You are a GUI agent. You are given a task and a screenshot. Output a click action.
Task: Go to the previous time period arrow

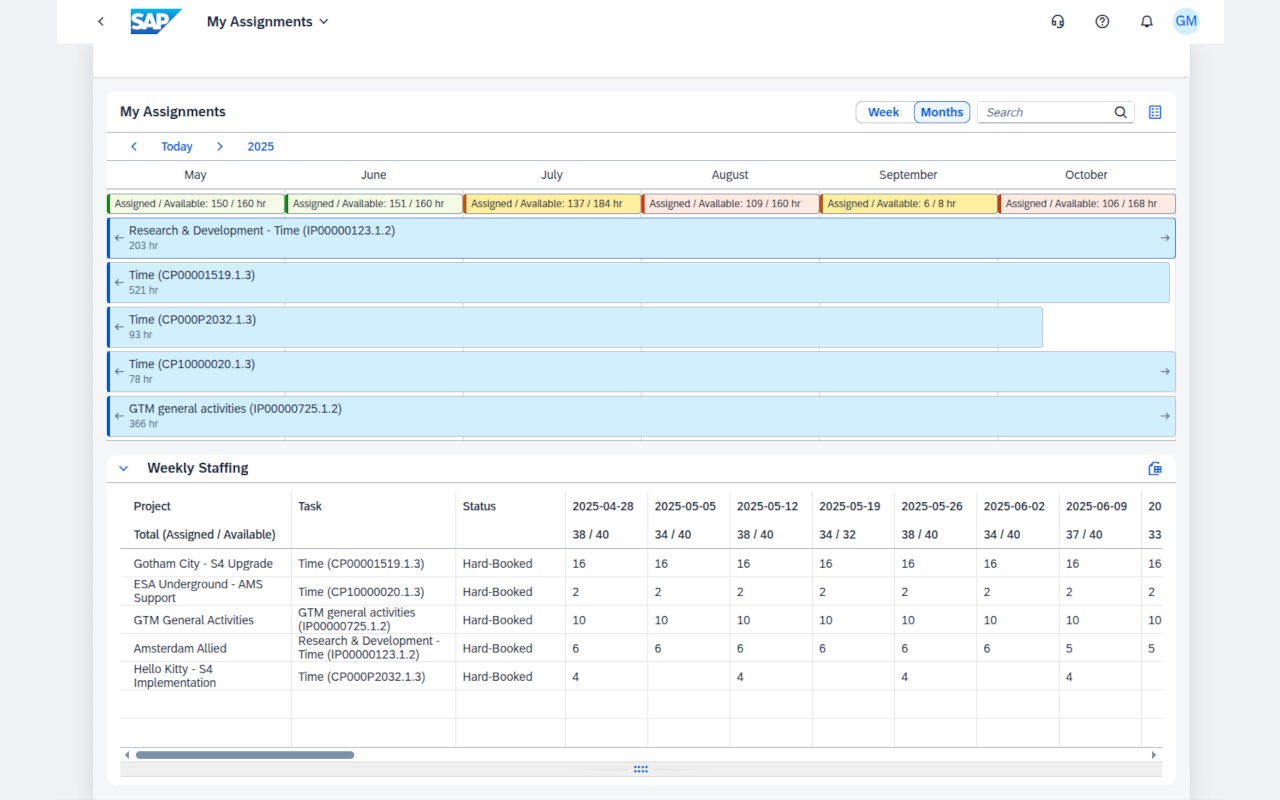pos(134,147)
